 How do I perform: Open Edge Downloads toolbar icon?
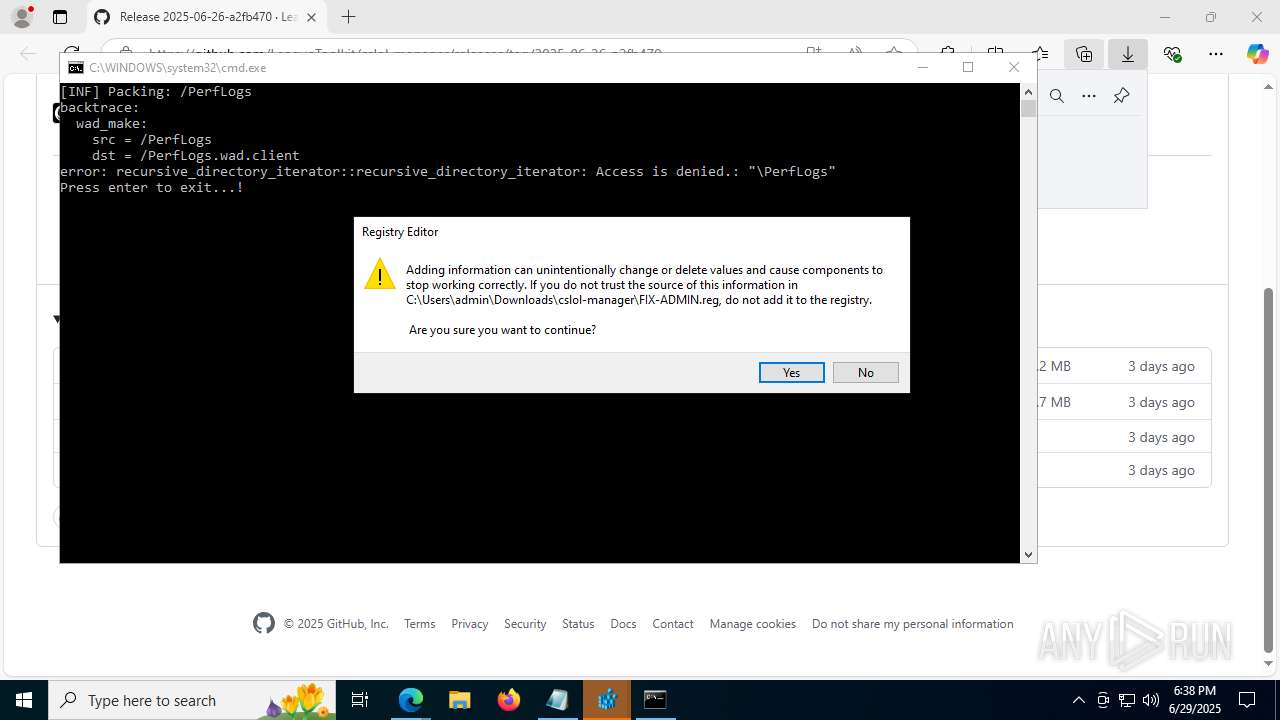point(1128,54)
